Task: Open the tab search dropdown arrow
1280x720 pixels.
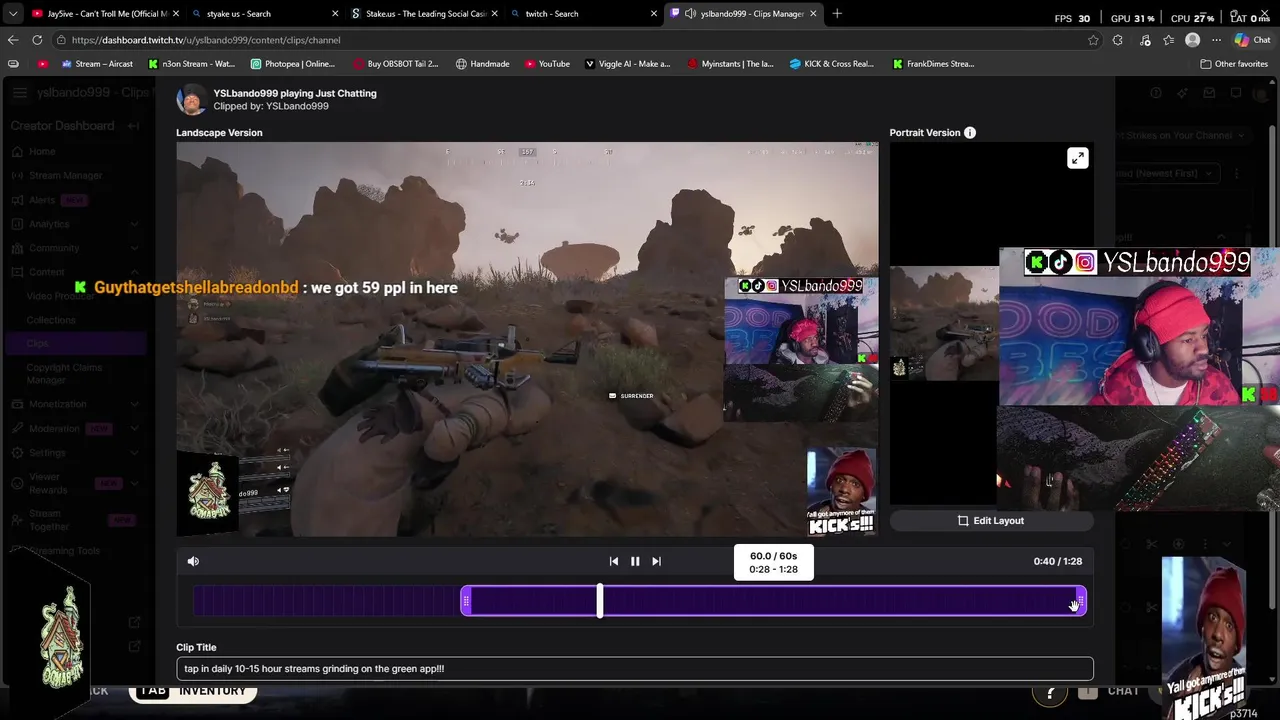Action: 13,13
